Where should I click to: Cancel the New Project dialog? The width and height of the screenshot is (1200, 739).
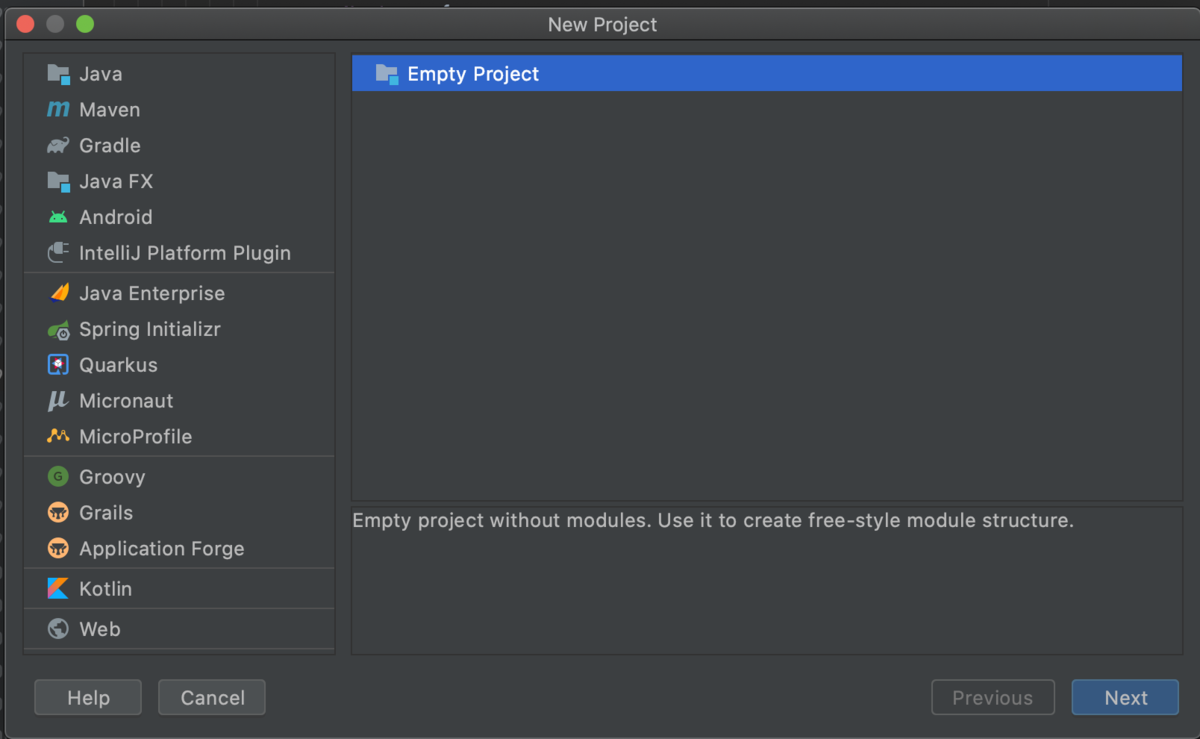pos(211,697)
